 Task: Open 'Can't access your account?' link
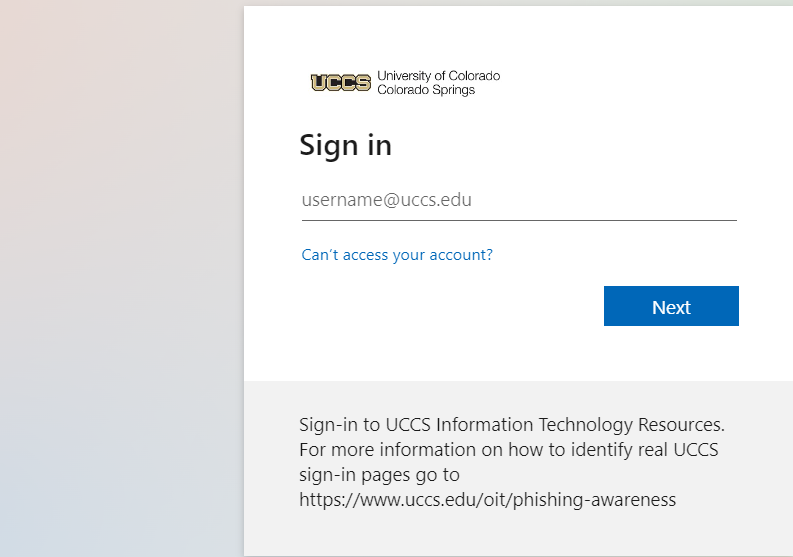pos(397,255)
